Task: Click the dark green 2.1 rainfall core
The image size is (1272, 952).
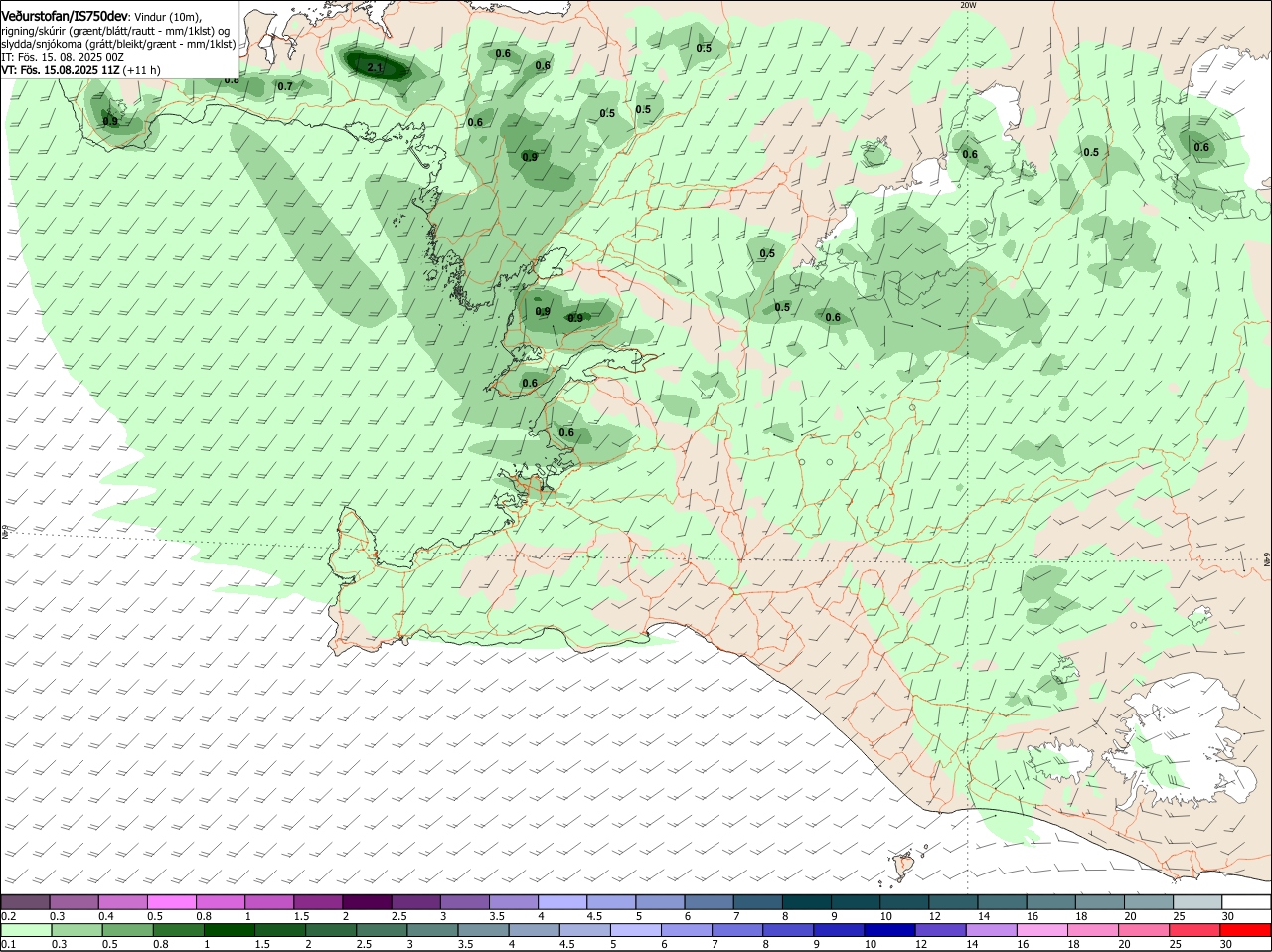Action: coord(378,68)
